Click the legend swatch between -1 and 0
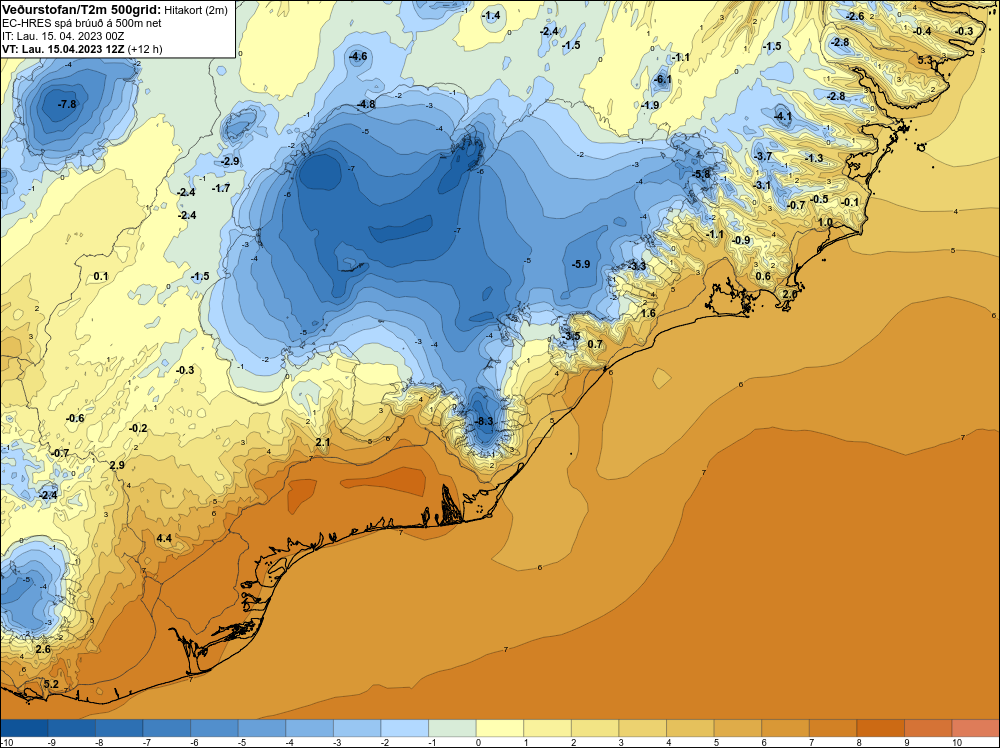 coord(452,728)
